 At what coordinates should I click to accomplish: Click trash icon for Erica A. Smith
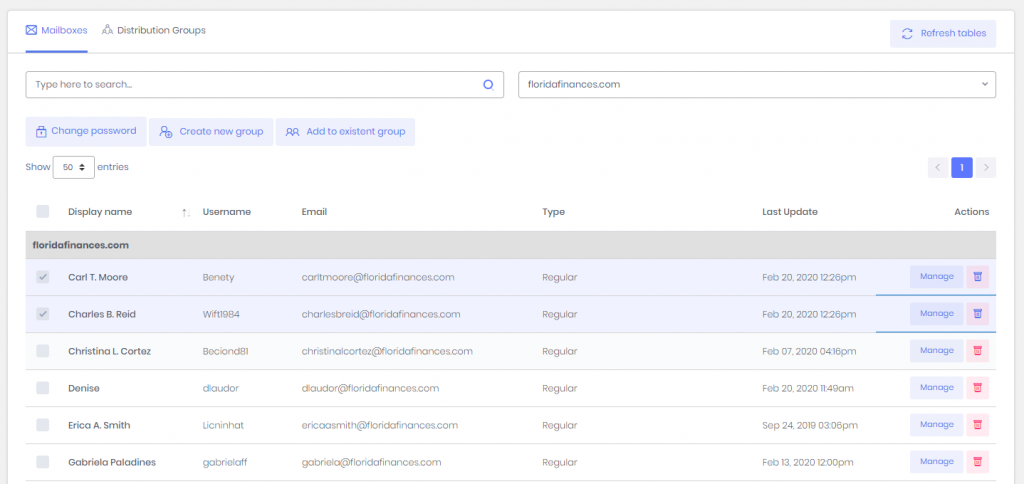tap(978, 425)
